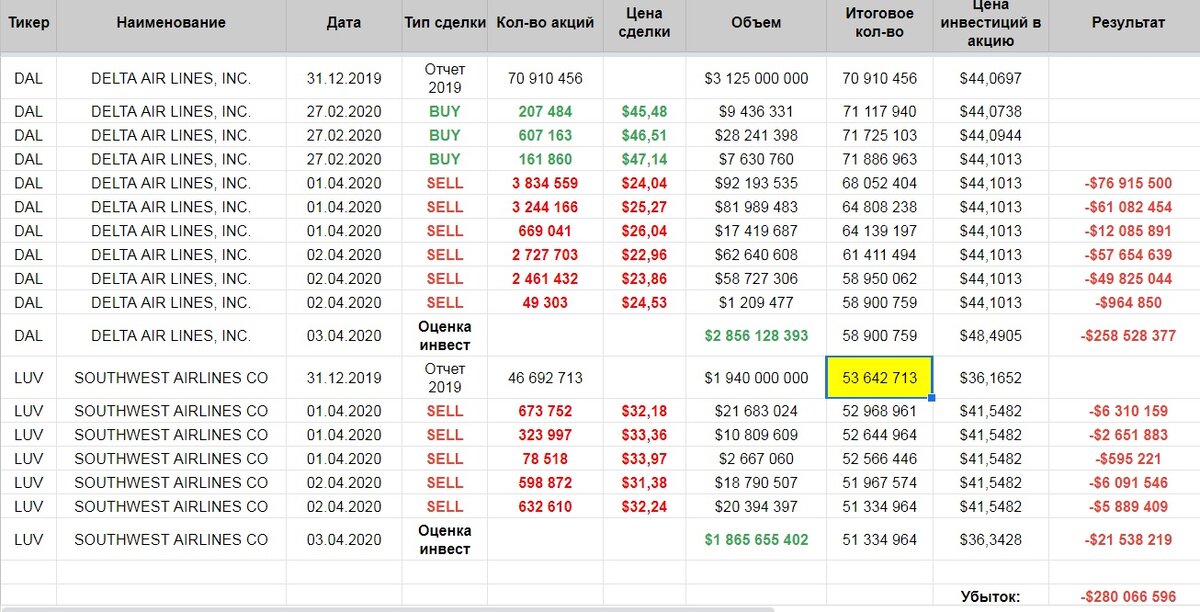Click investment price $44,0738

tap(990, 111)
